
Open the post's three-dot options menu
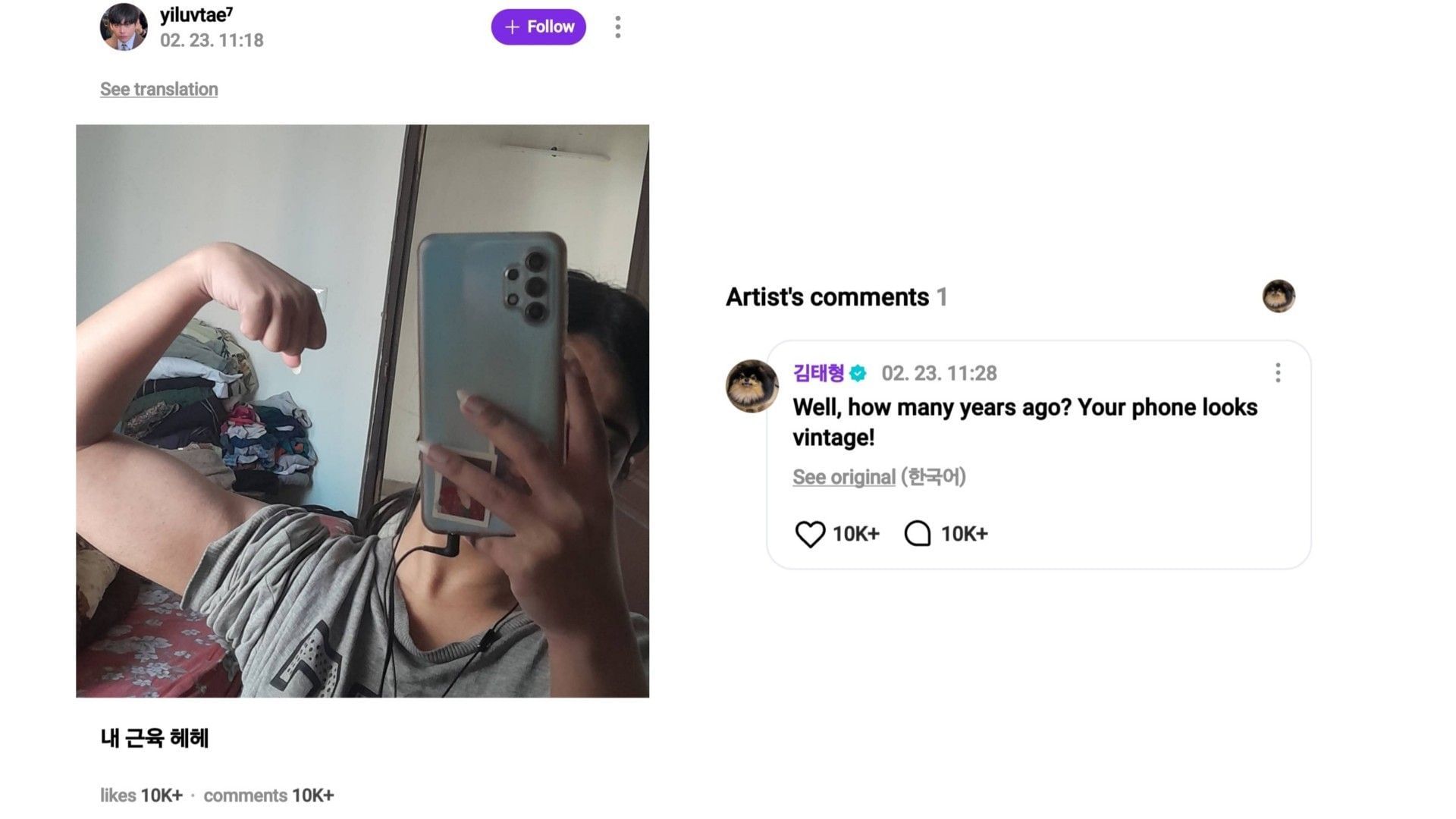tap(618, 27)
